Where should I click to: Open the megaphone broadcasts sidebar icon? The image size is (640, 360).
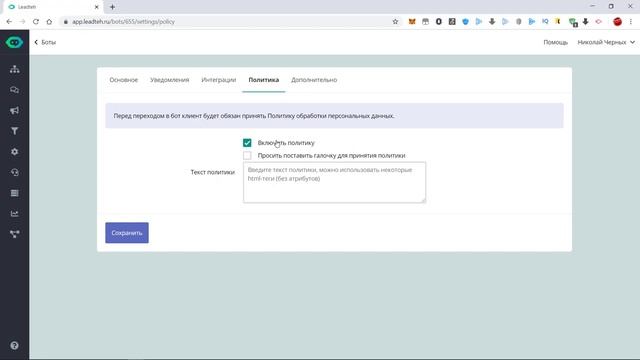(x=15, y=111)
